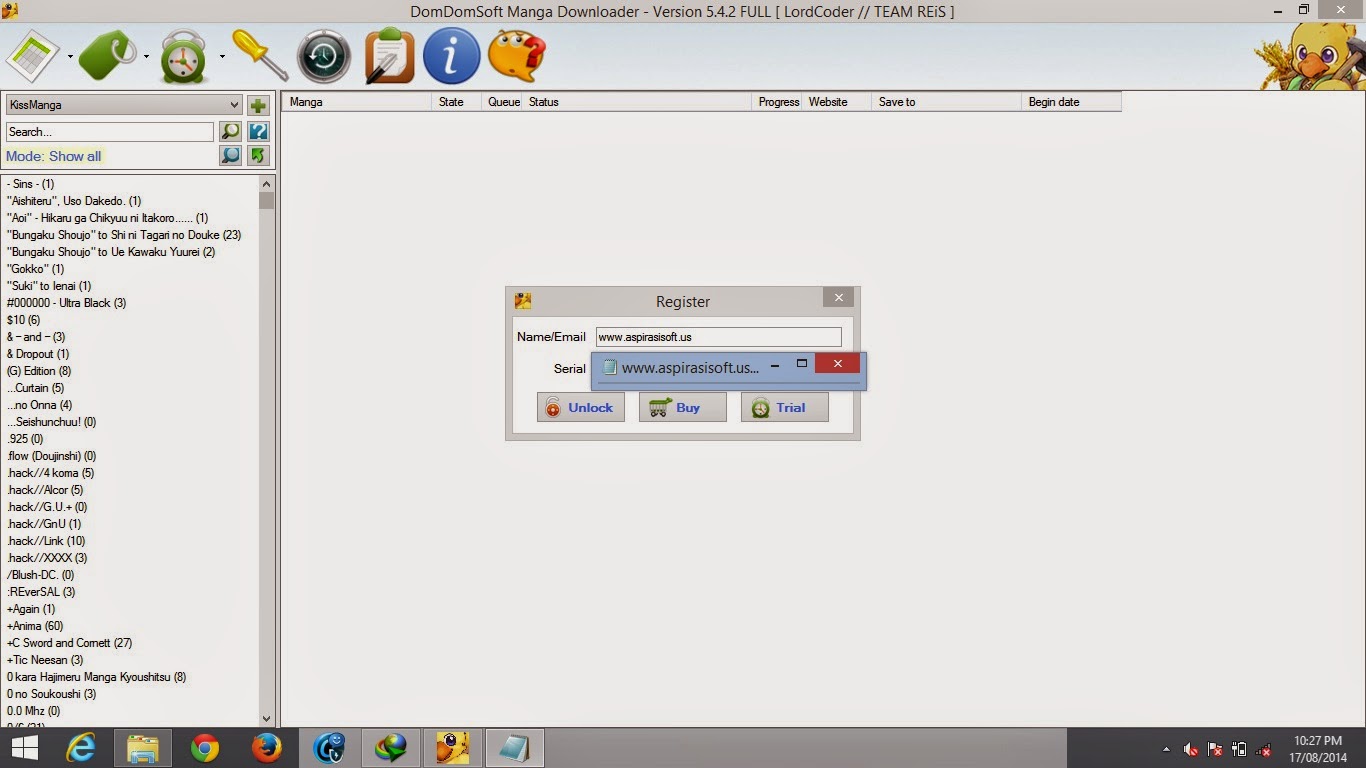This screenshot has height=768, width=1366.
Task: Click the Queue column header
Action: pos(503,102)
